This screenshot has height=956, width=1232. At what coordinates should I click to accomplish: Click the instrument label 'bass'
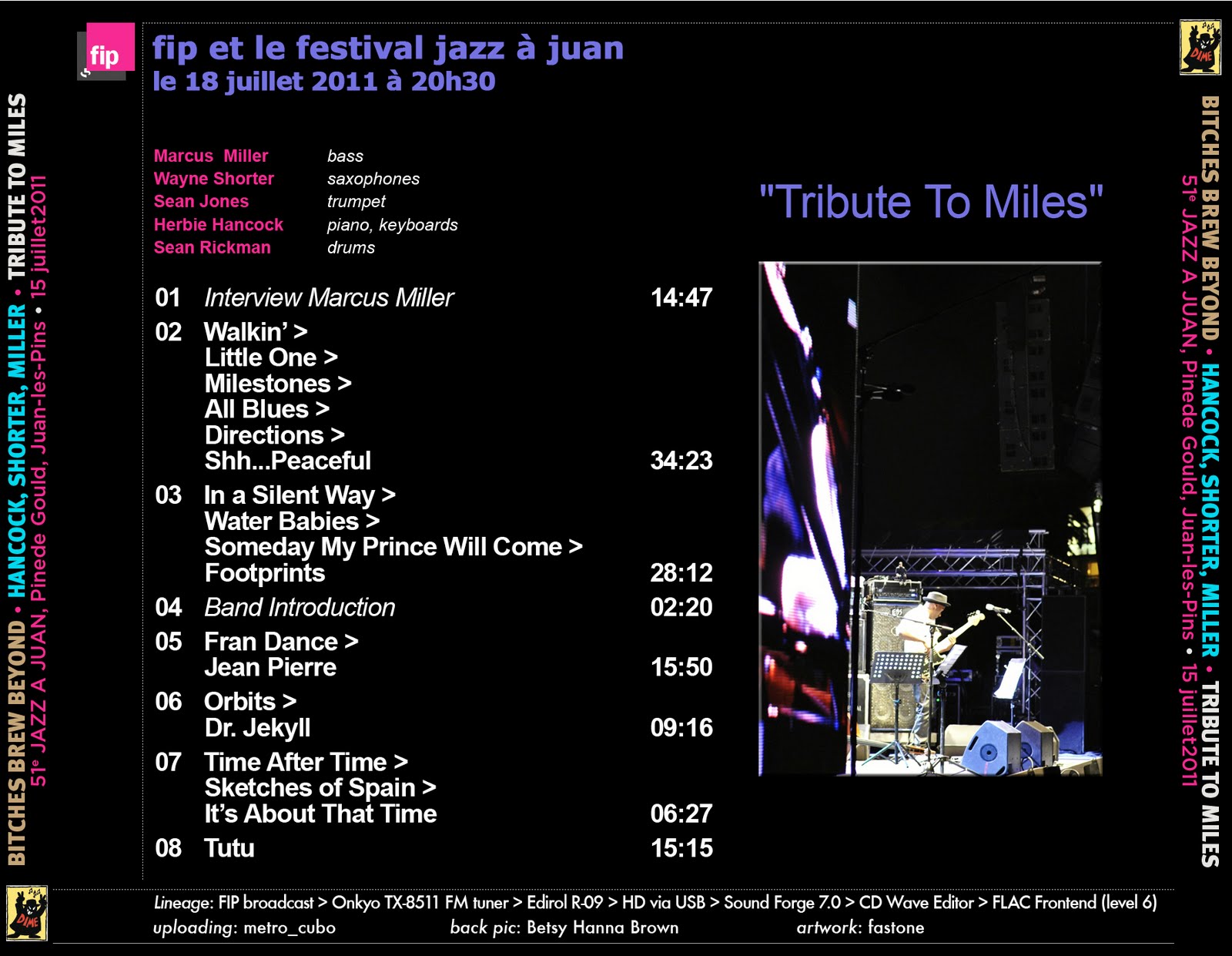click(345, 156)
